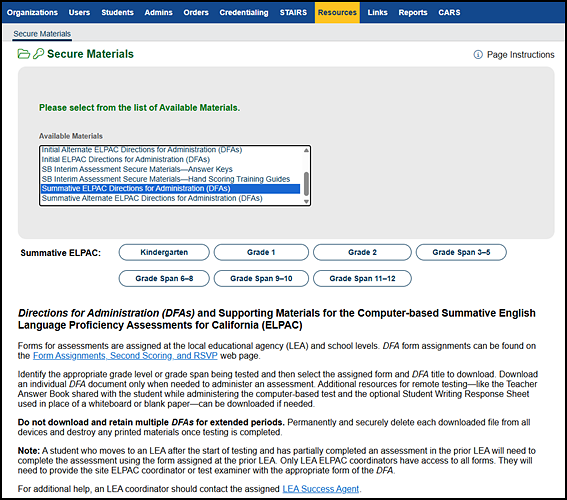This screenshot has height=500, width=567.
Task: Open the Organizations menu
Action: [32, 13]
